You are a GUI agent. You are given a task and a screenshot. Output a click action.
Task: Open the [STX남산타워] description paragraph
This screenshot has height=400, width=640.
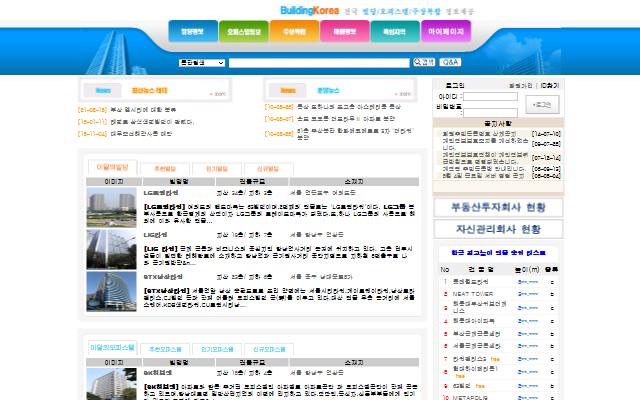[x=280, y=298]
